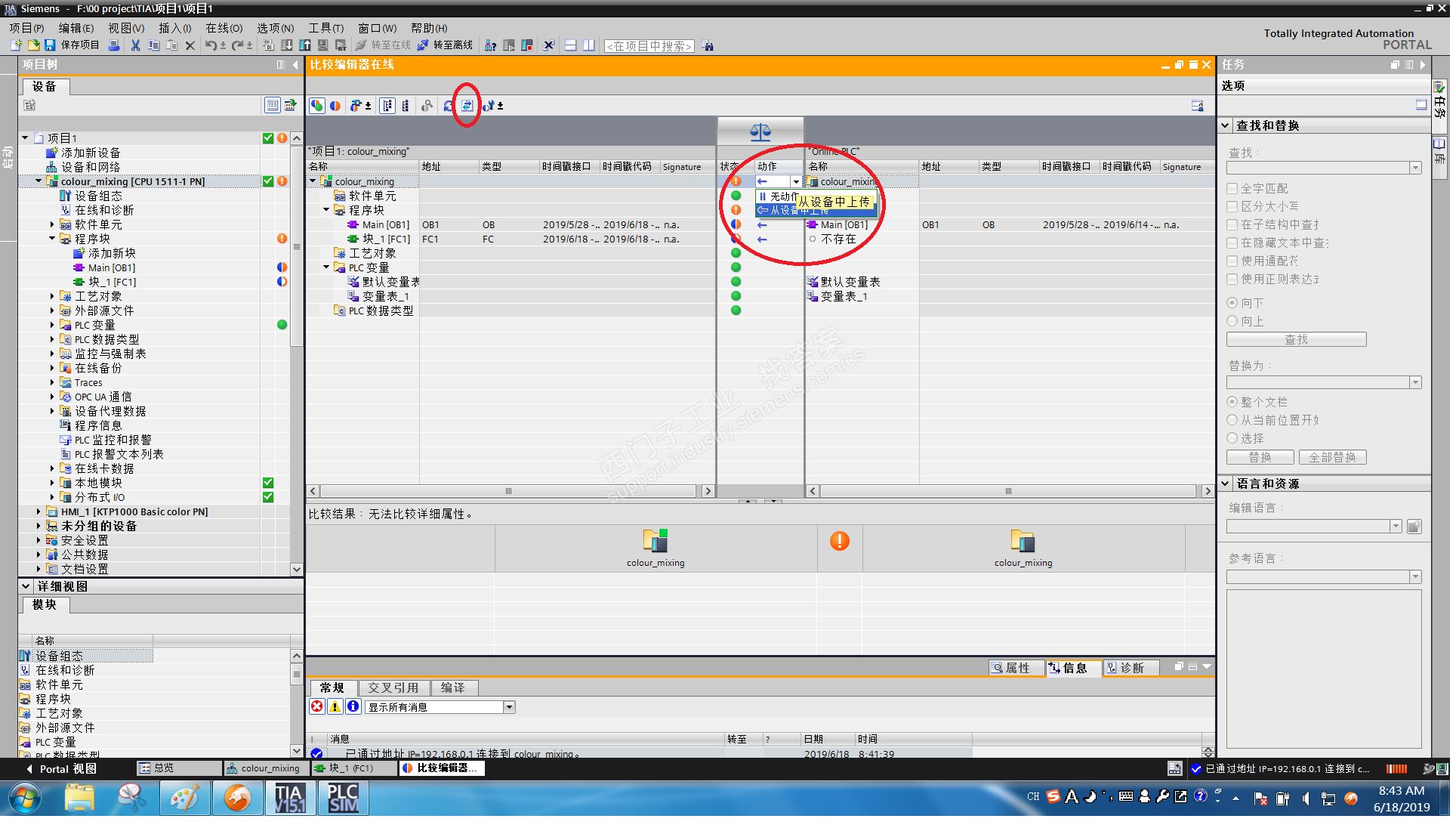
Task: Check the 区分大小写 match case checkbox
Action: (1232, 206)
